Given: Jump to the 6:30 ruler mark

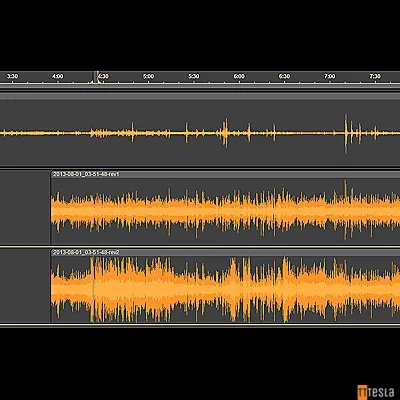Looking at the screenshot, I should coord(284,76).
